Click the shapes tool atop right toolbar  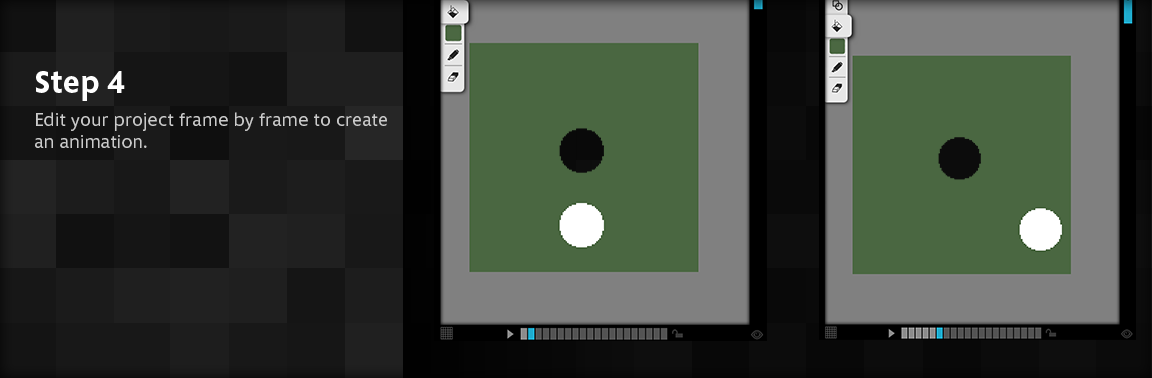pos(837,5)
